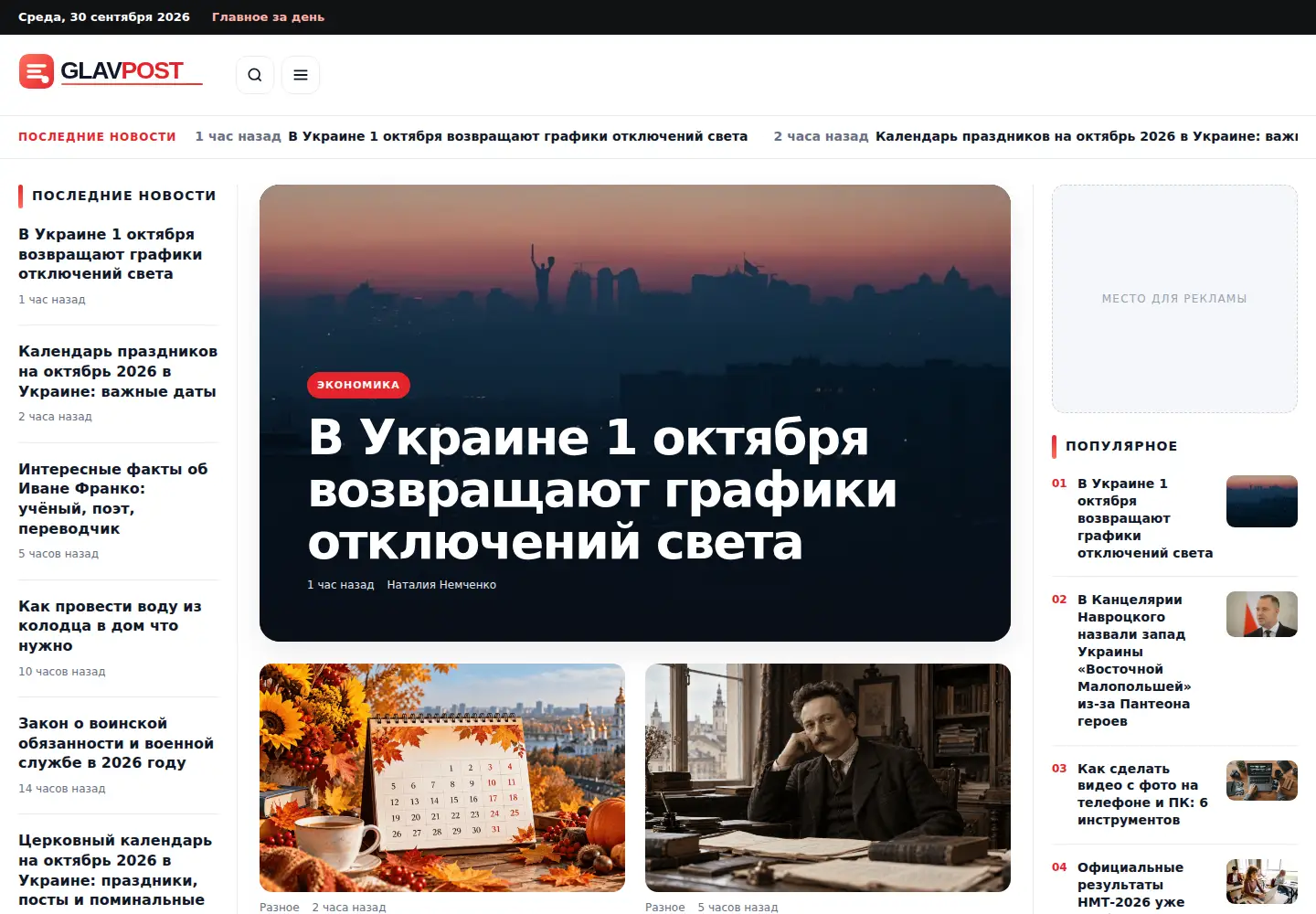The width and height of the screenshot is (1316, 914).
Task: Click the skyline thumbnail of popular item 01
Action: [x=1262, y=501]
